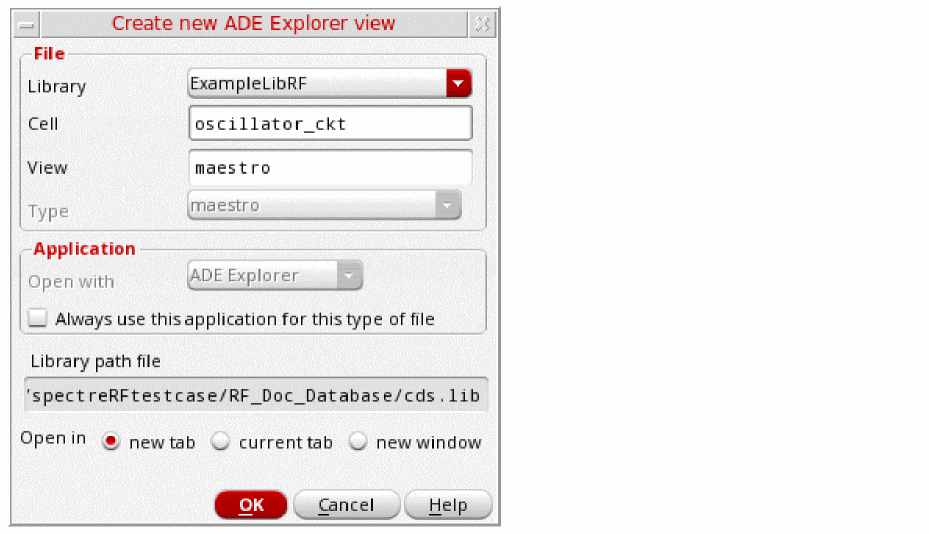Click the View field containing maestro
Image resolution: width=929 pixels, height=534 pixels.
pos(330,168)
